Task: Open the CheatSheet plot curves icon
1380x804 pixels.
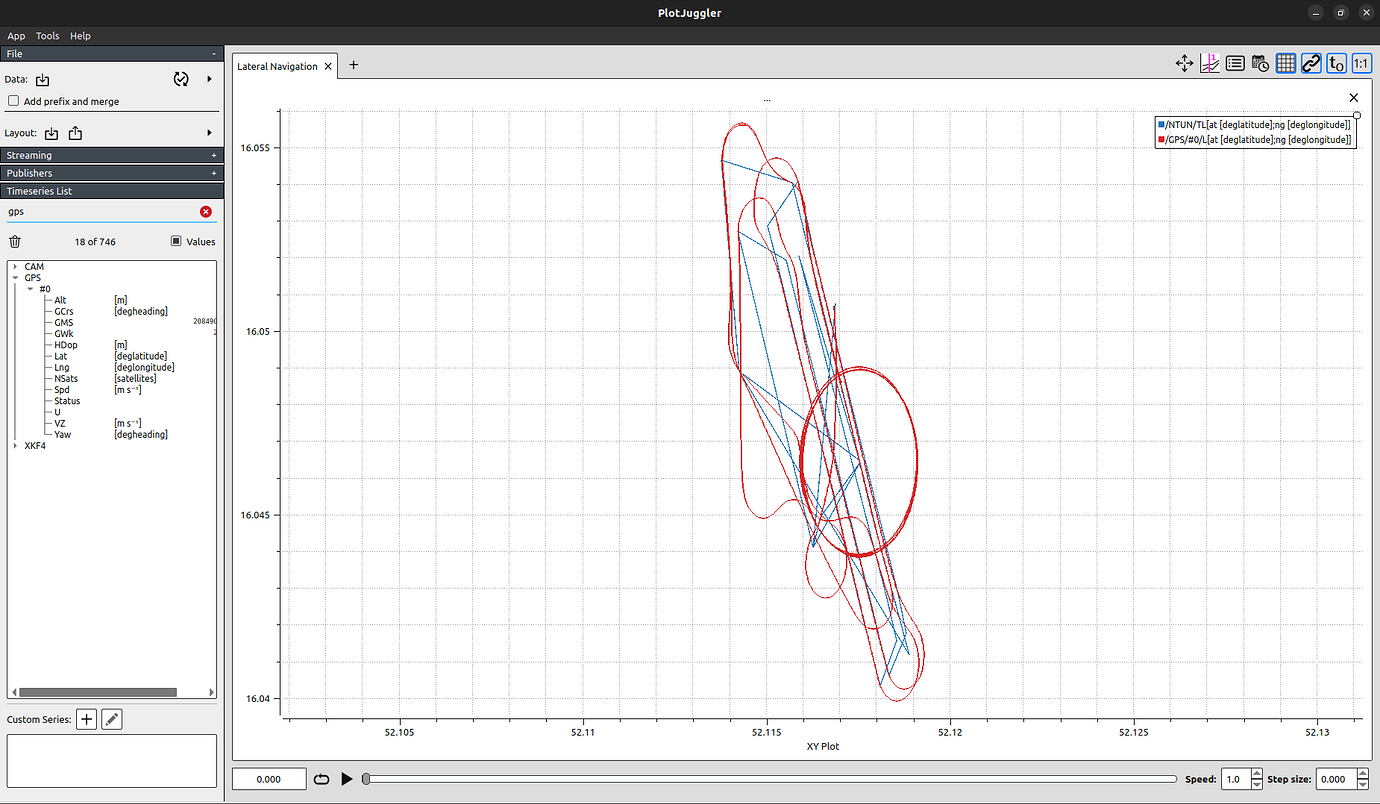Action: [x=1210, y=63]
